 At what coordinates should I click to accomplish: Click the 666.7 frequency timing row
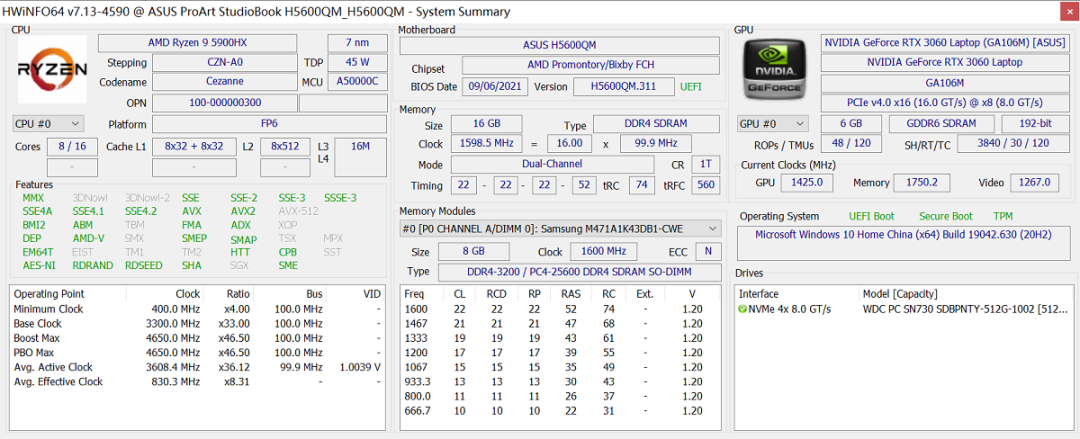tap(560, 410)
